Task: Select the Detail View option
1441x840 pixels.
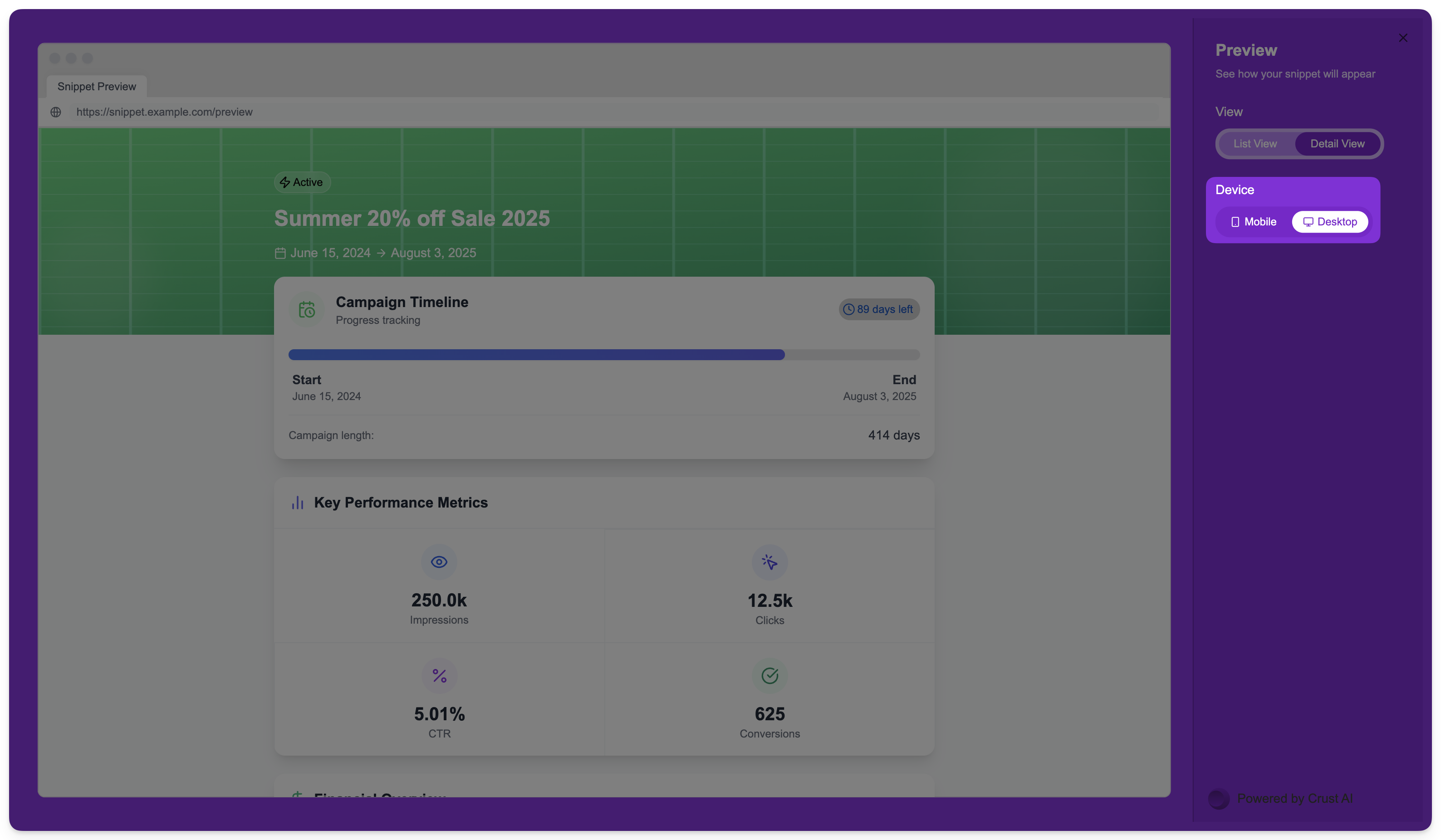Action: click(x=1337, y=143)
